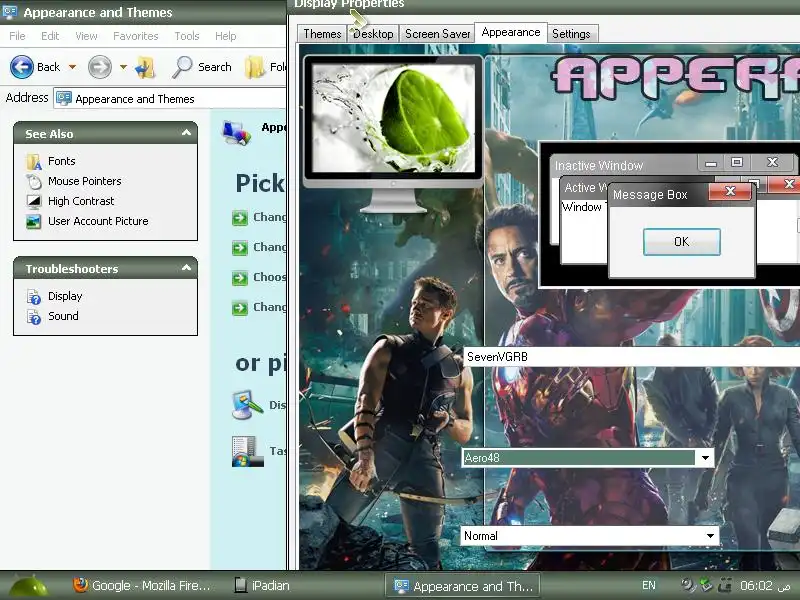Click first green arrow task icon
The image size is (800, 600).
pos(240,218)
